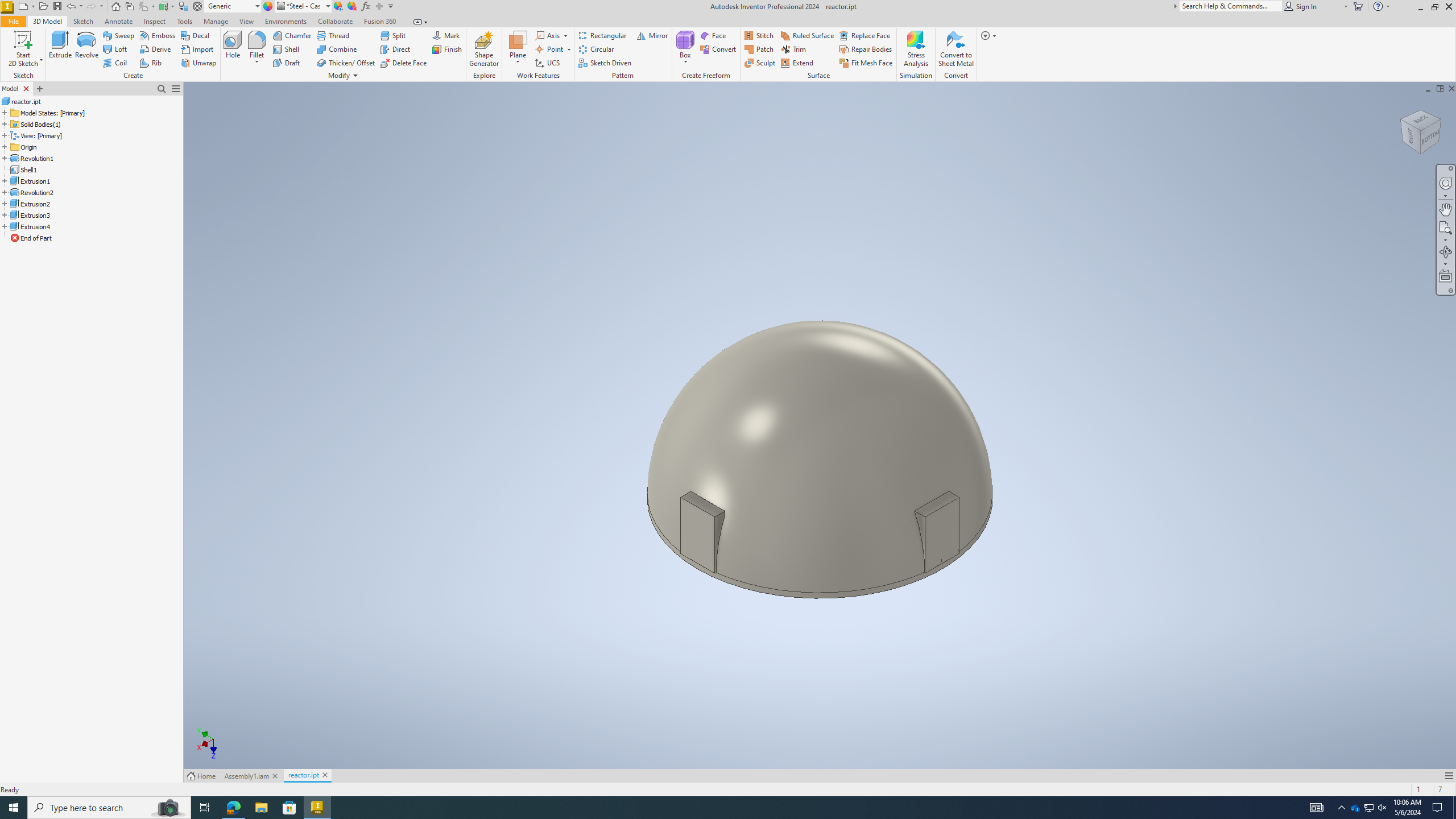Go to the Home document tab

(202, 776)
